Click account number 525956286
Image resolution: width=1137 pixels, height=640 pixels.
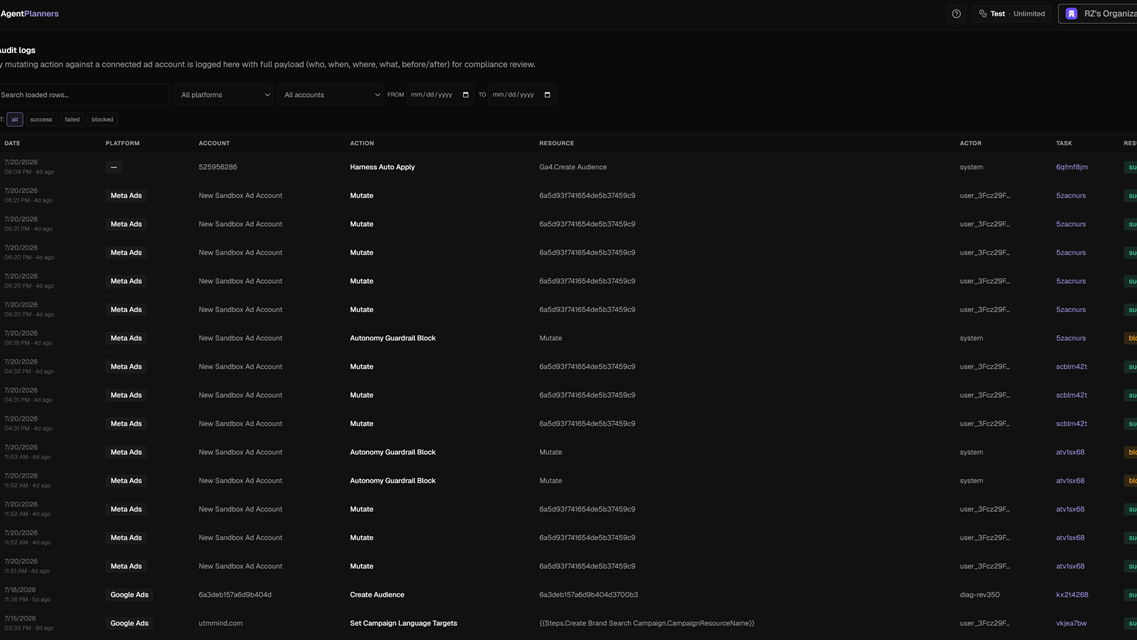(218, 167)
